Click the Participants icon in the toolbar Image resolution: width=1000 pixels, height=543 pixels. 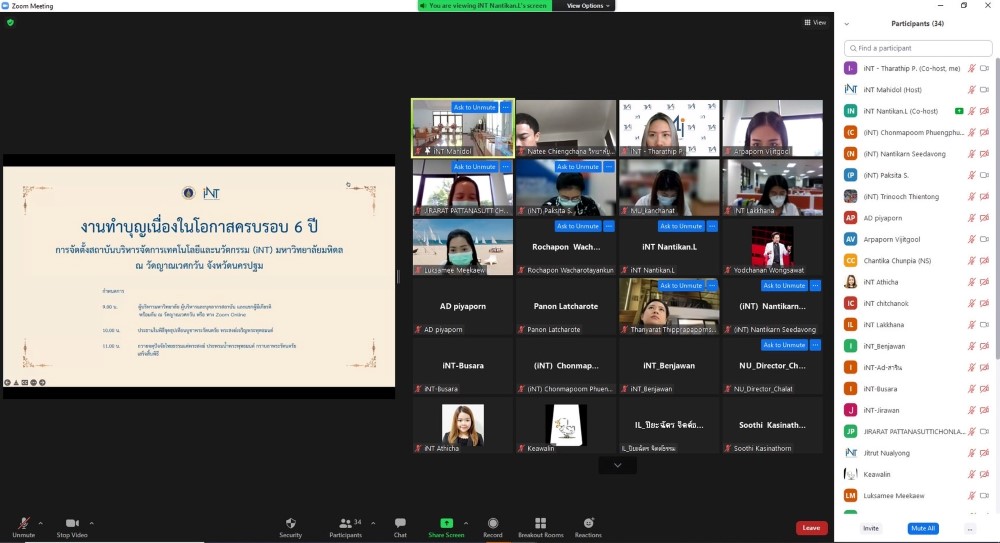click(345, 524)
